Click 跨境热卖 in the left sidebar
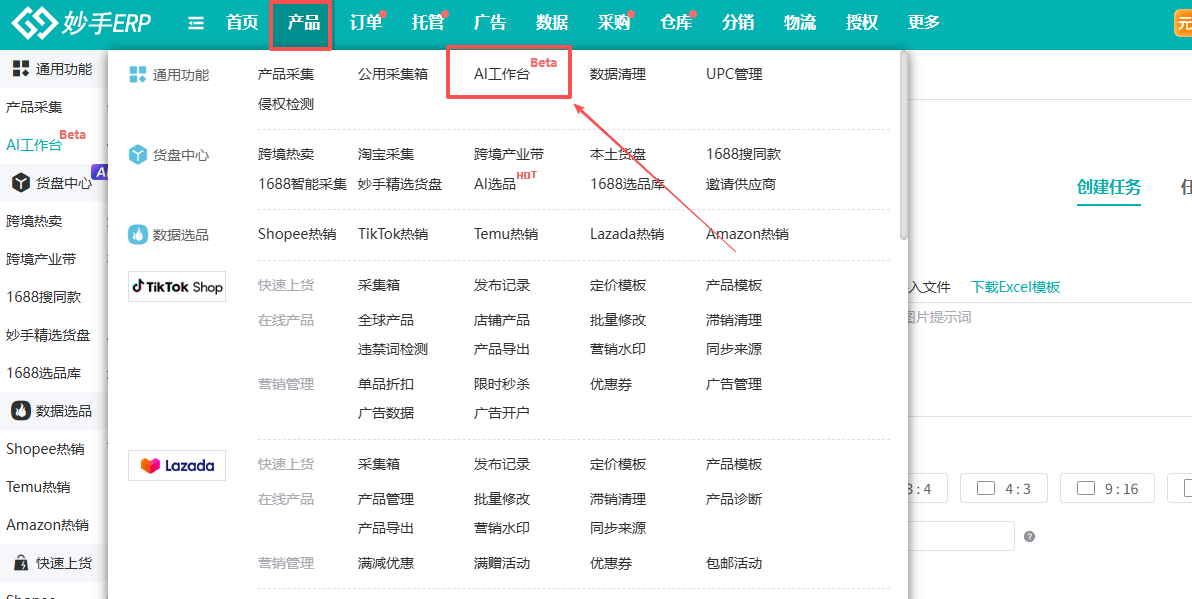This screenshot has height=599, width=1192. pyautogui.click(x=34, y=221)
